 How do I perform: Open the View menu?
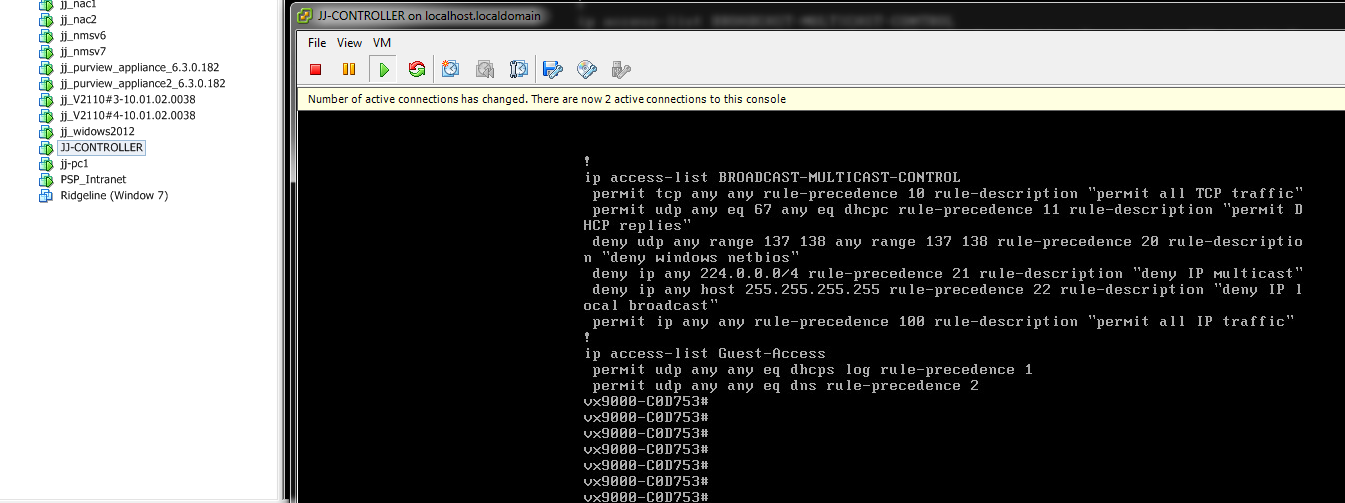click(349, 43)
